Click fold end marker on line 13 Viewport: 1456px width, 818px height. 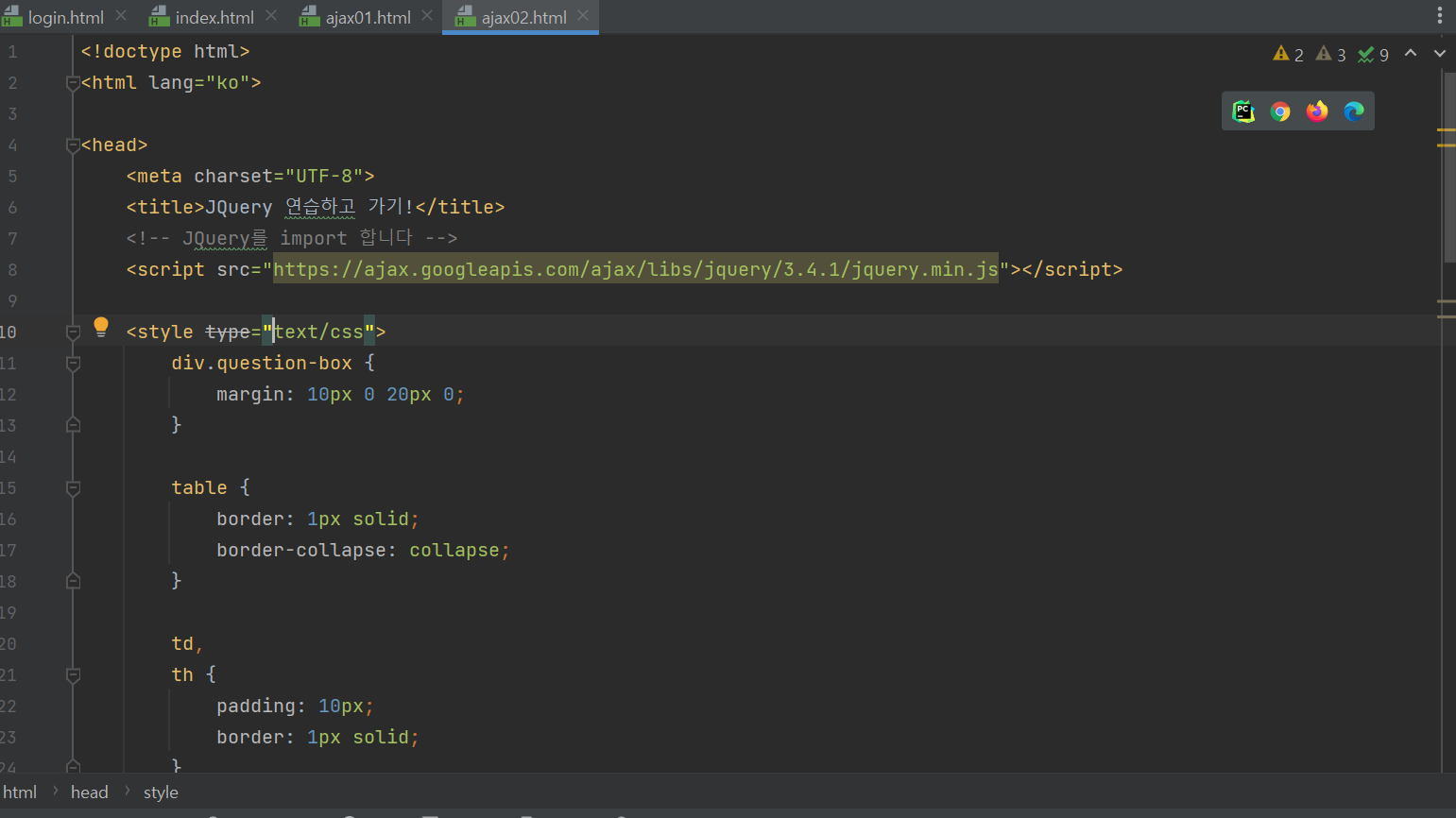click(73, 426)
